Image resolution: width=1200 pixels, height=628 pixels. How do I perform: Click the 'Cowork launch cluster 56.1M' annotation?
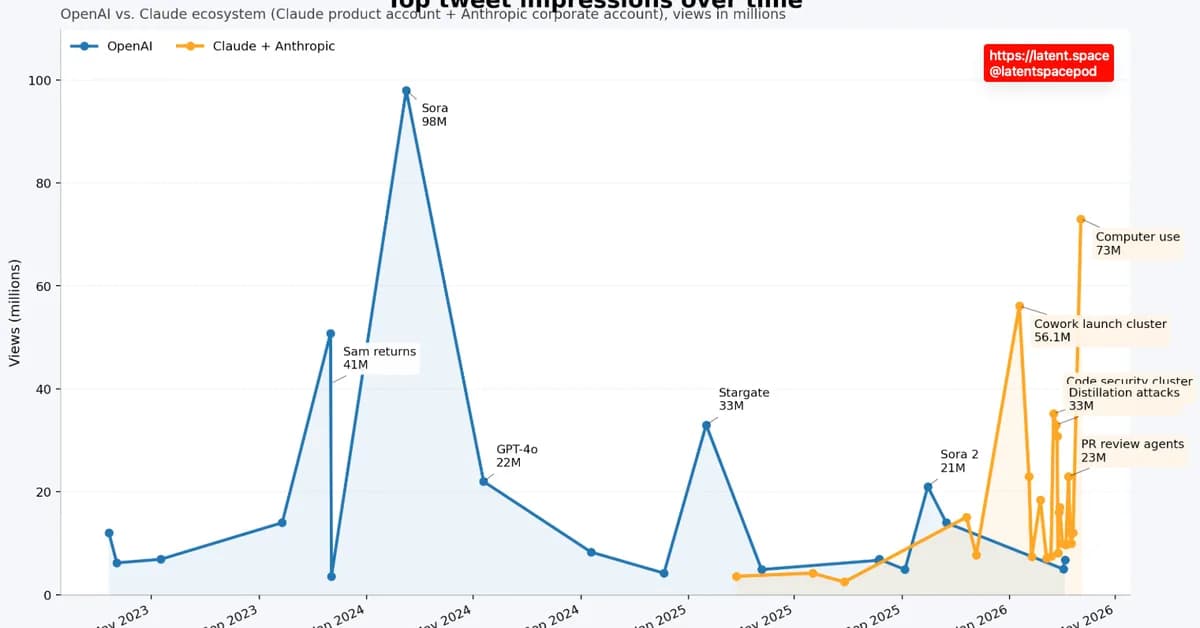(x=1100, y=331)
